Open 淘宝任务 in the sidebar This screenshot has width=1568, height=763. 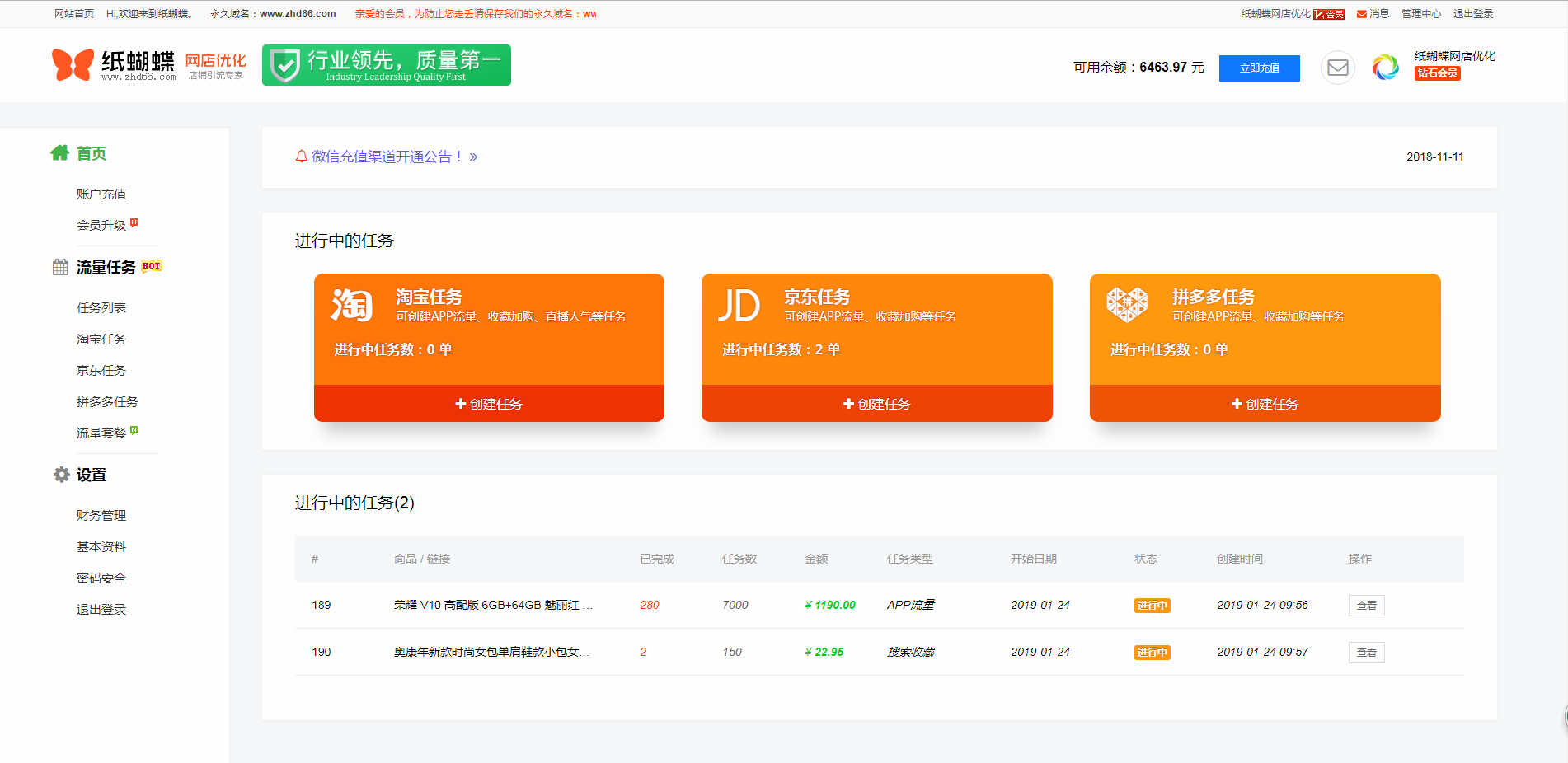pyautogui.click(x=101, y=339)
